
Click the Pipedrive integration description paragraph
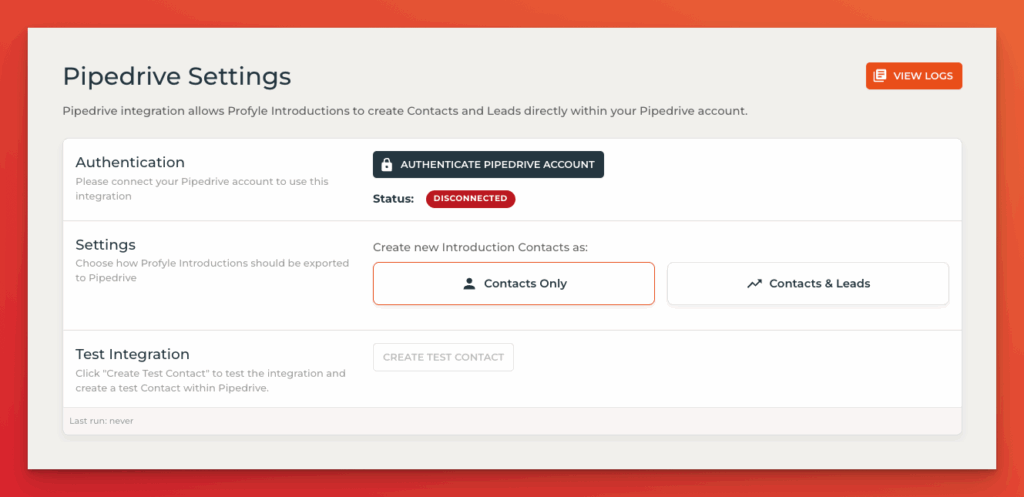point(405,111)
